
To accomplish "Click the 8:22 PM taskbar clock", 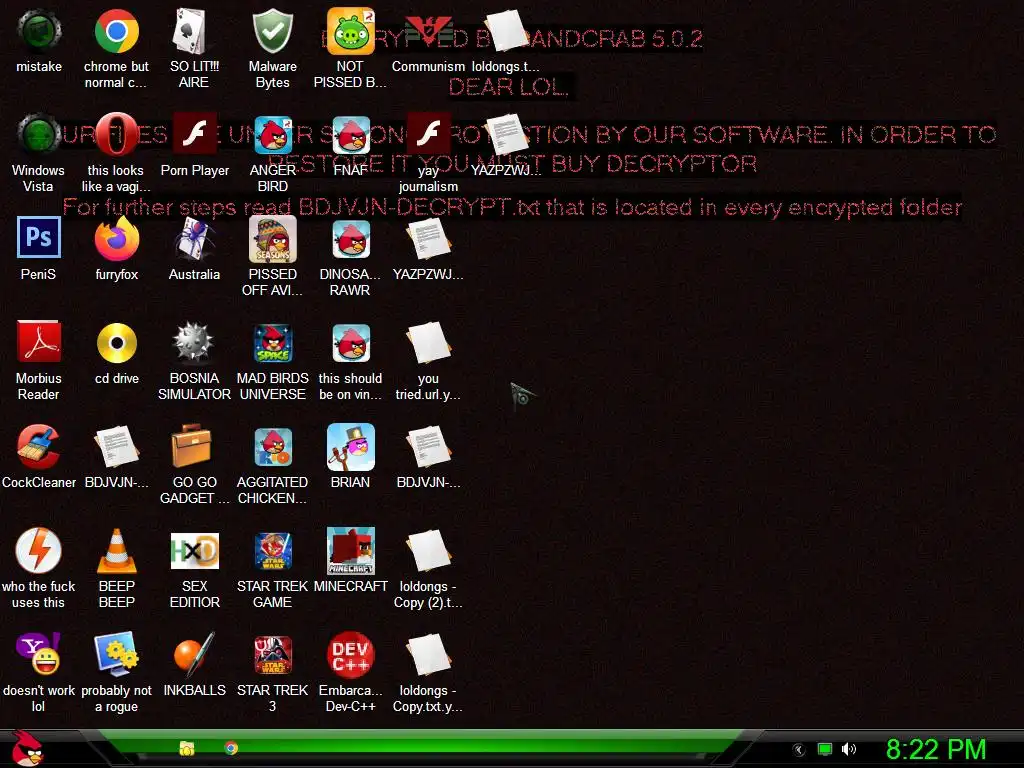I will click(x=936, y=750).
